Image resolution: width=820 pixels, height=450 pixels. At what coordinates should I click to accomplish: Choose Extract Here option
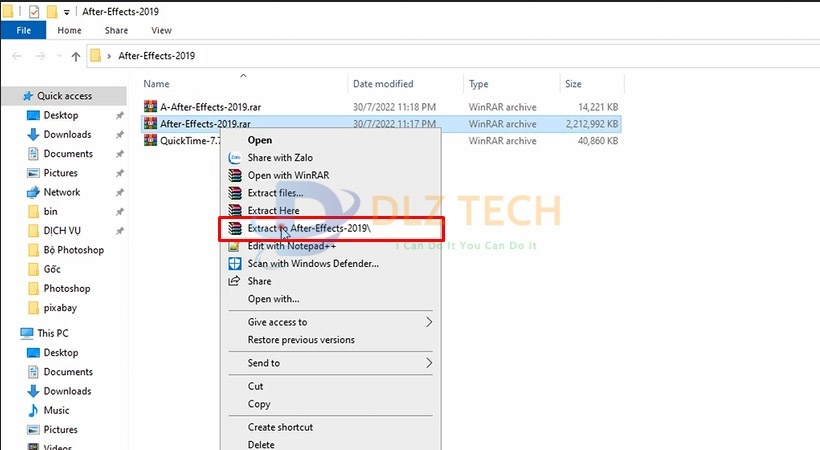point(274,210)
